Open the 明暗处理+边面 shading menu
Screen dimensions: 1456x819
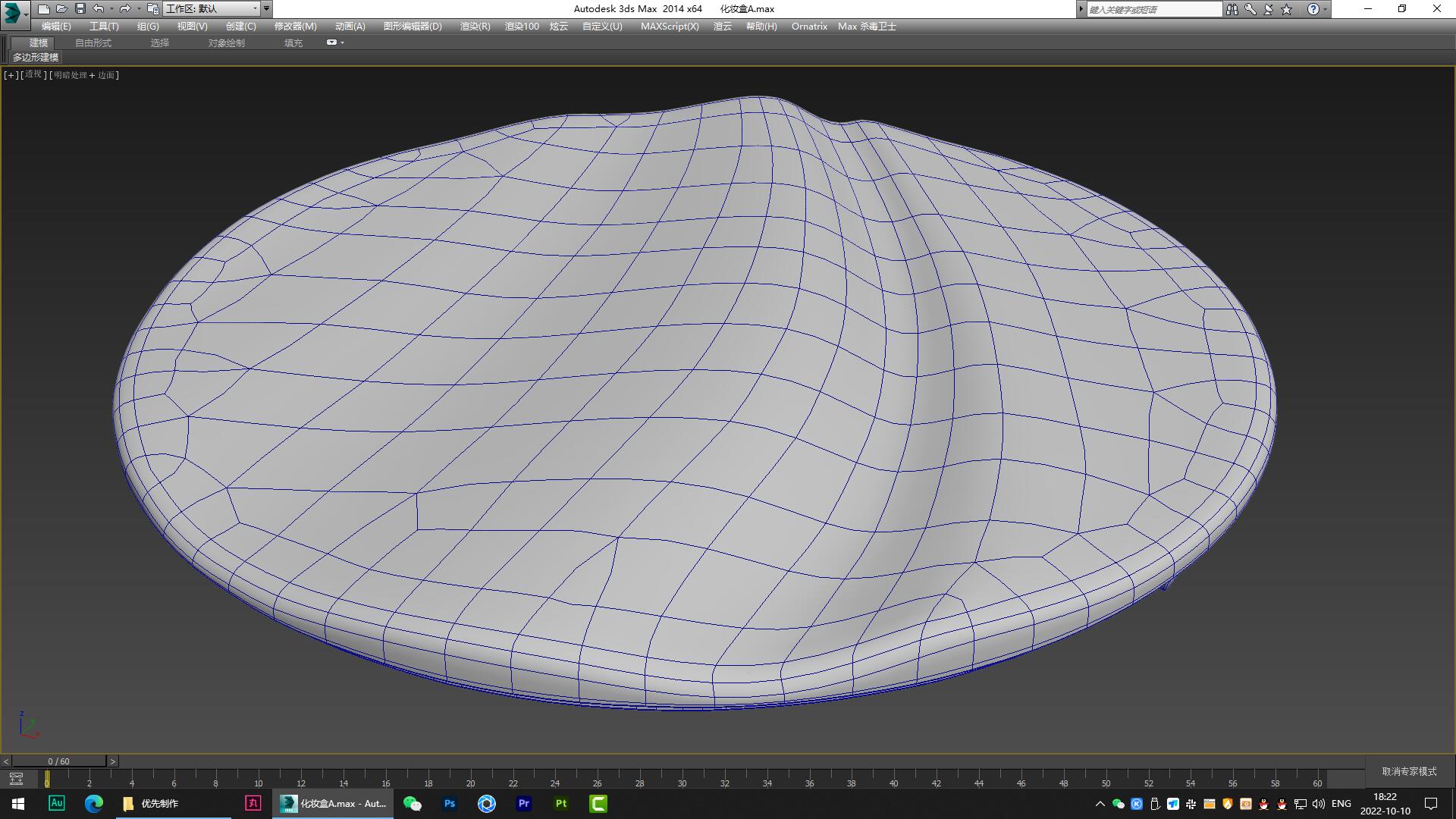pos(83,75)
